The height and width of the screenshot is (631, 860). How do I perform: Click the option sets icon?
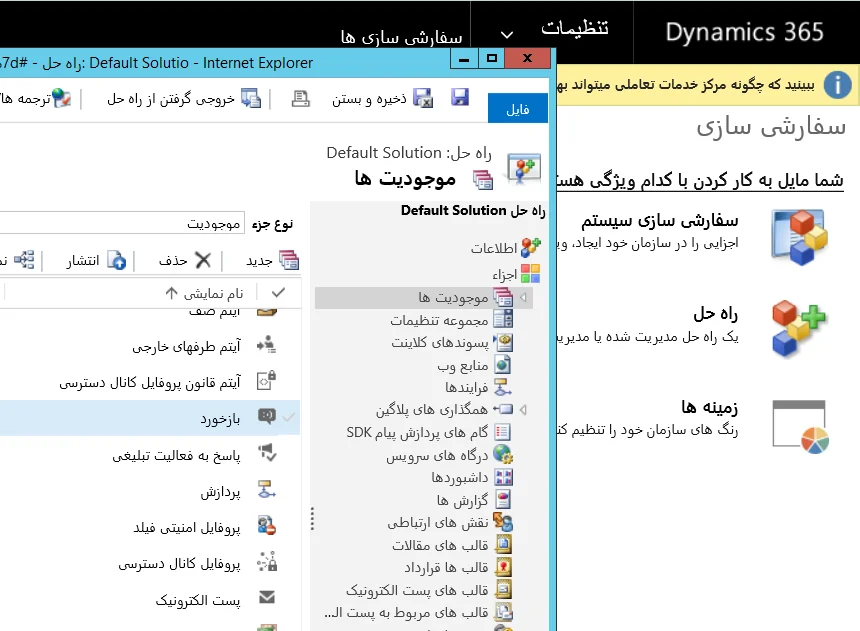[x=503, y=319]
